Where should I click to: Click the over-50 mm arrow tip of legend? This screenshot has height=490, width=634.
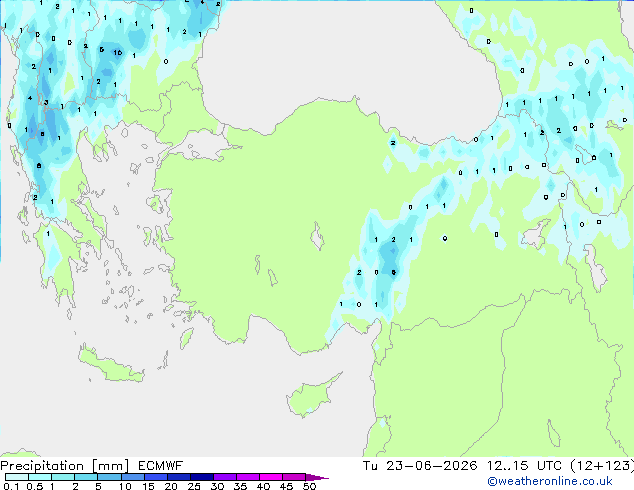click(x=316, y=477)
